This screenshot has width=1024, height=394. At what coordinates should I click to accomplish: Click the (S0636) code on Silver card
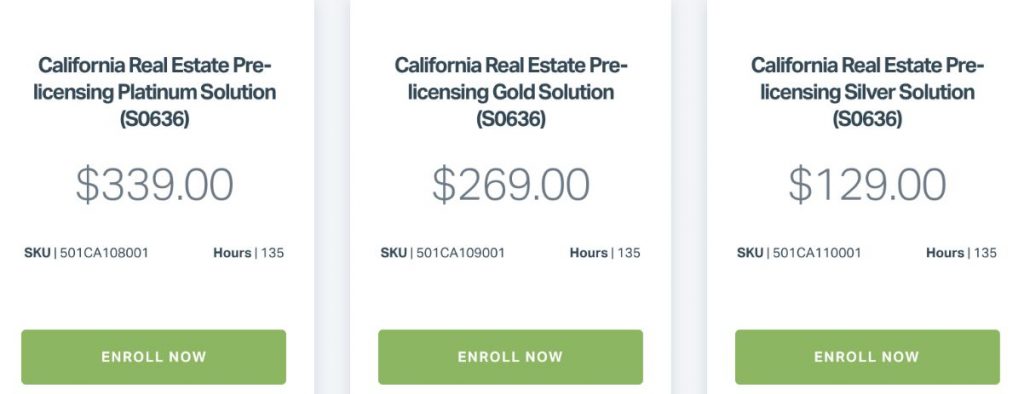coord(867,120)
